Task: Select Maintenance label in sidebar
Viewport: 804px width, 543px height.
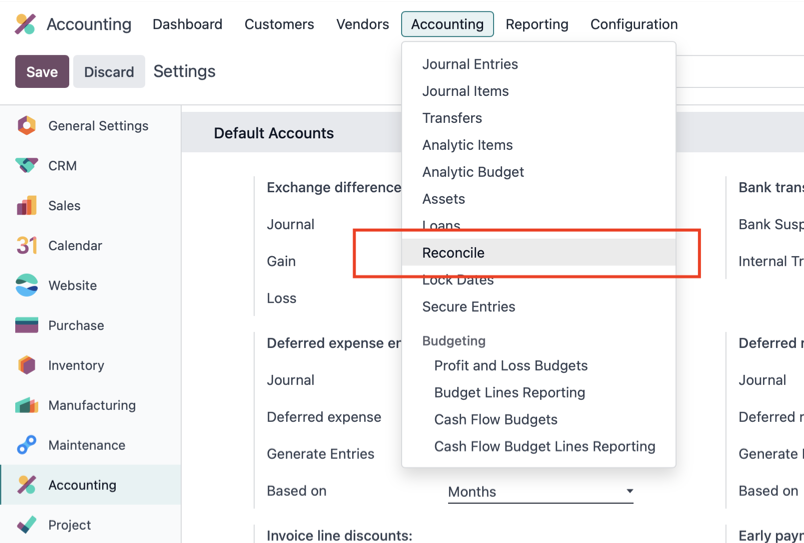Action: (x=87, y=445)
